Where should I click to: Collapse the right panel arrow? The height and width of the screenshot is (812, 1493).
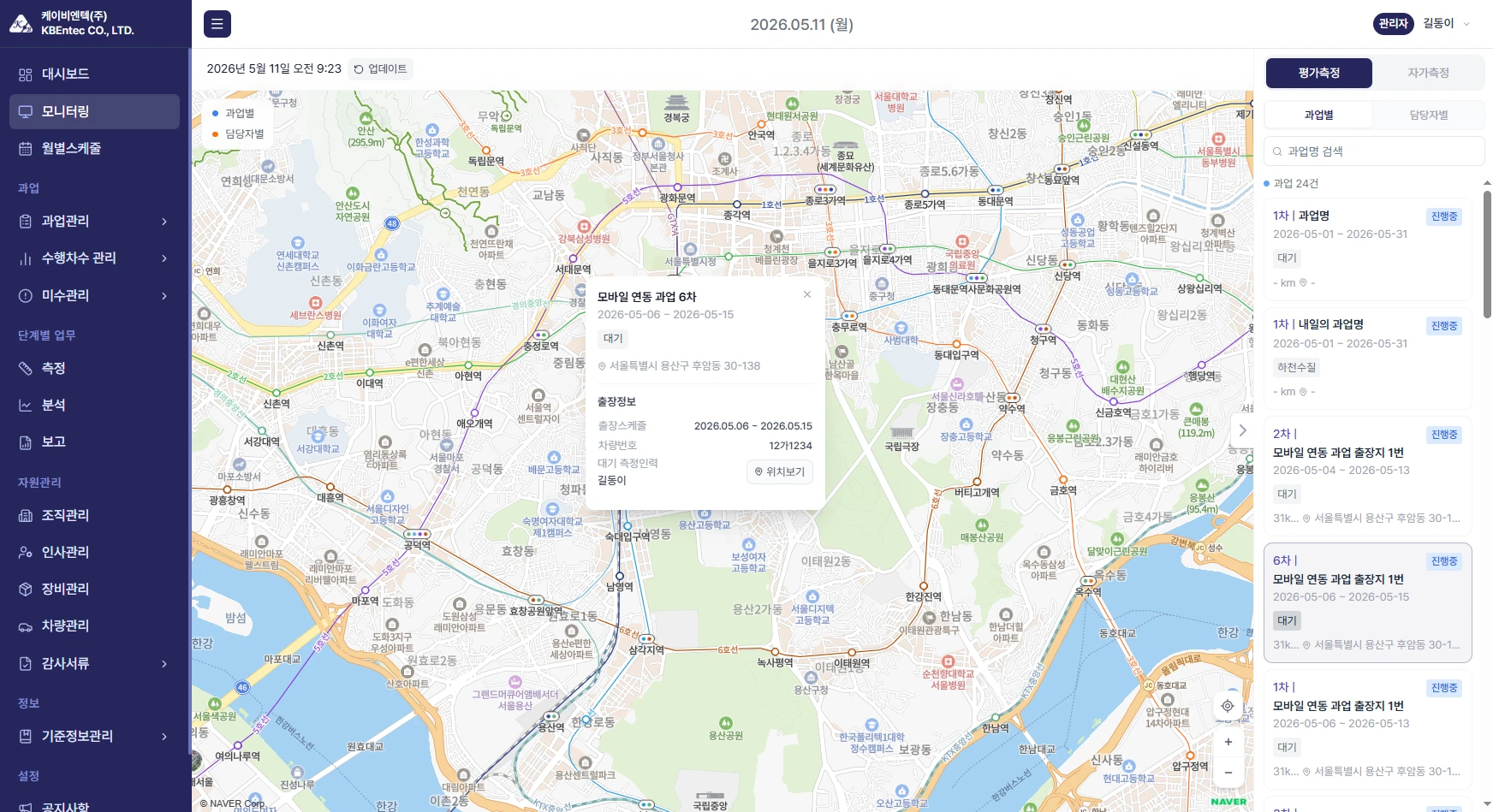pos(1243,430)
